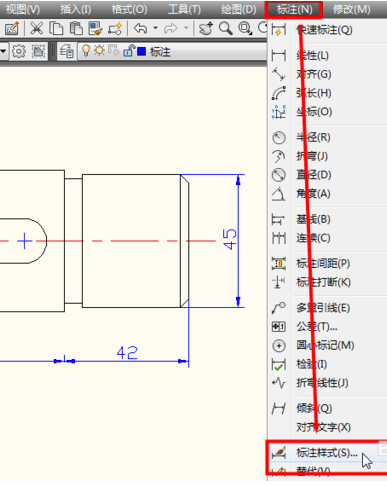The height and width of the screenshot is (485, 387).
Task: Click the Pan hand icon
Action: [x=206, y=29]
